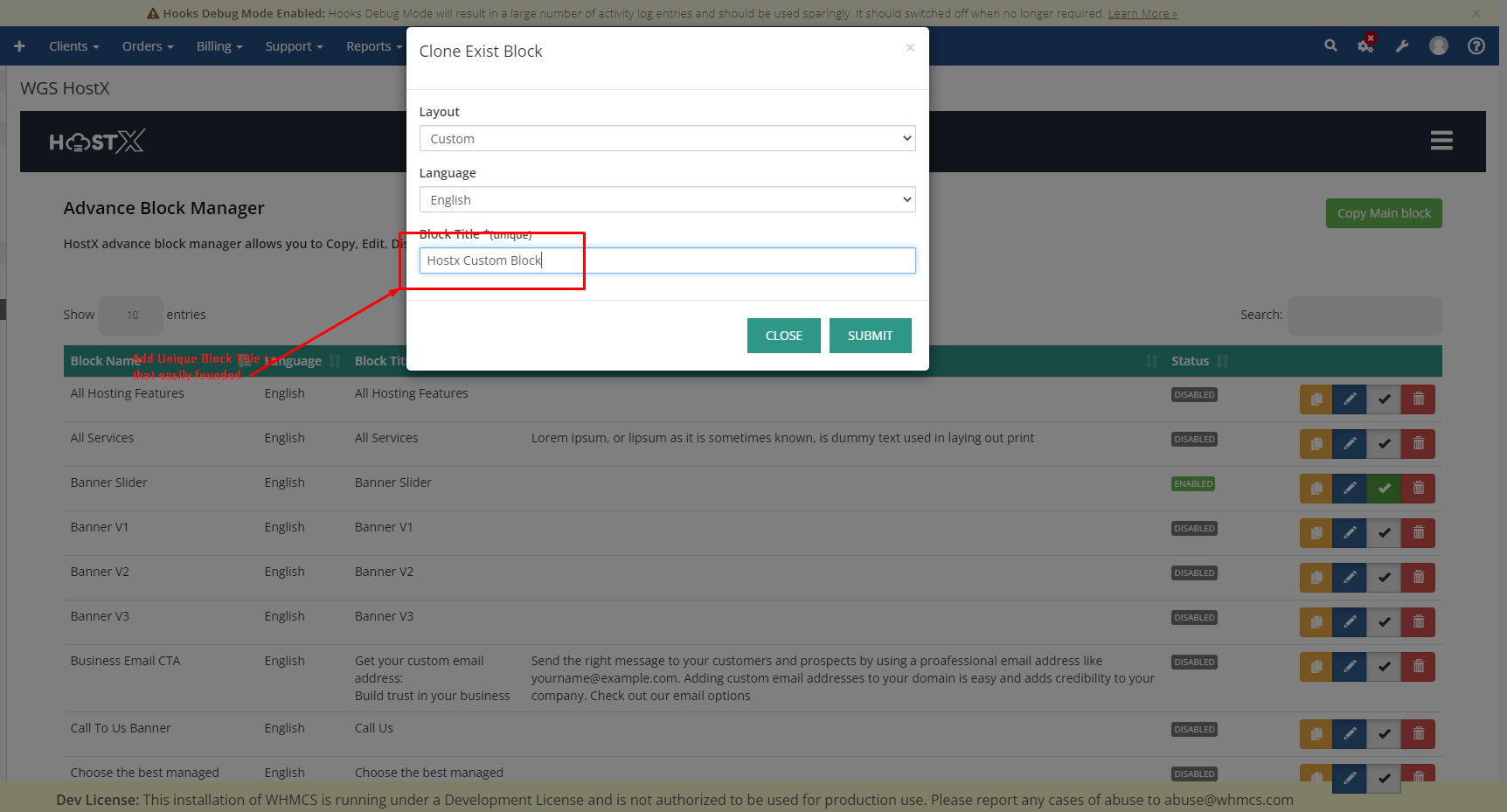Edit the Banner Slider block
1507x812 pixels.
pyautogui.click(x=1350, y=489)
